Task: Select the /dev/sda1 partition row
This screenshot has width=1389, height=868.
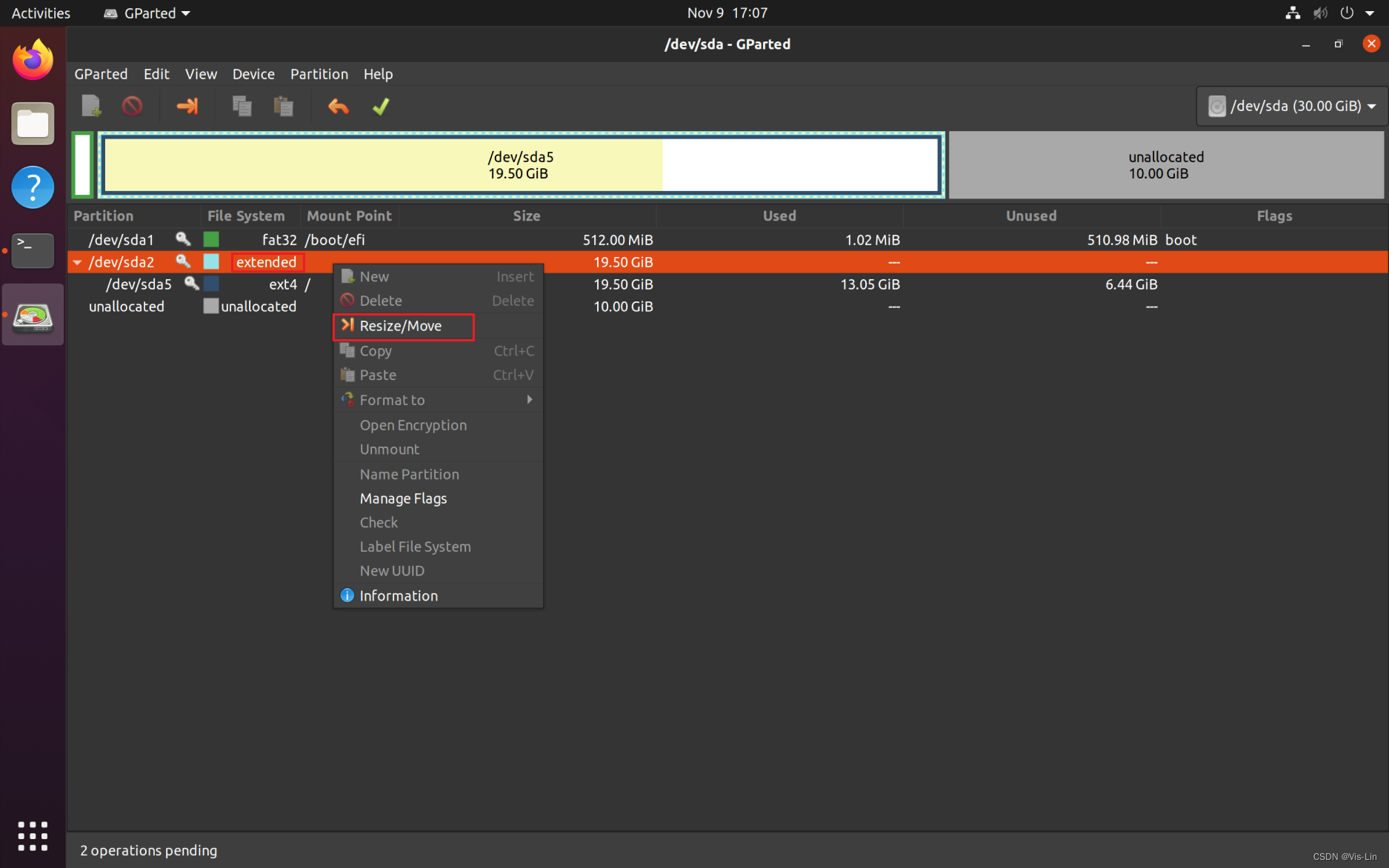Action: tap(727, 239)
